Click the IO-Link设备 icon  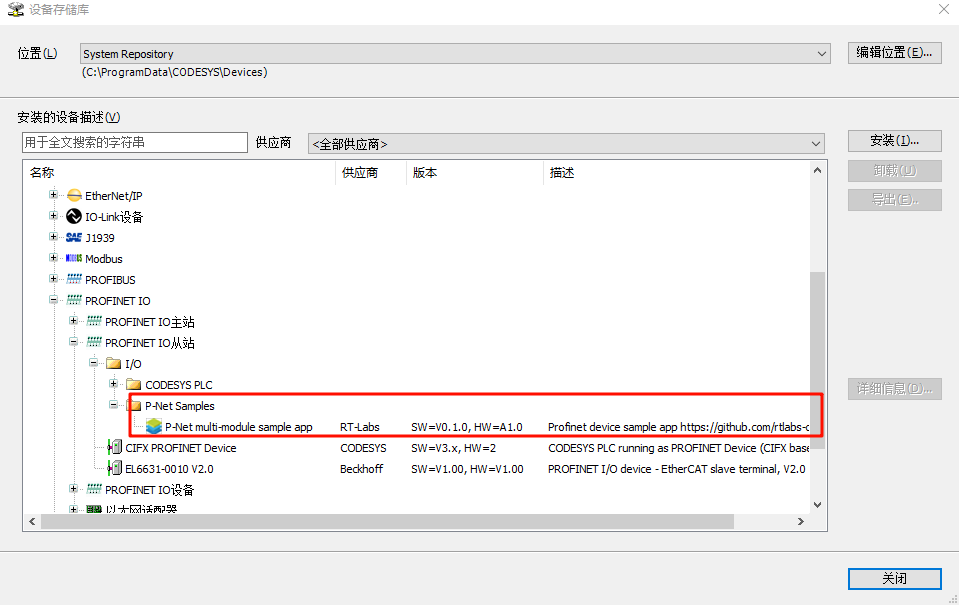click(74, 217)
